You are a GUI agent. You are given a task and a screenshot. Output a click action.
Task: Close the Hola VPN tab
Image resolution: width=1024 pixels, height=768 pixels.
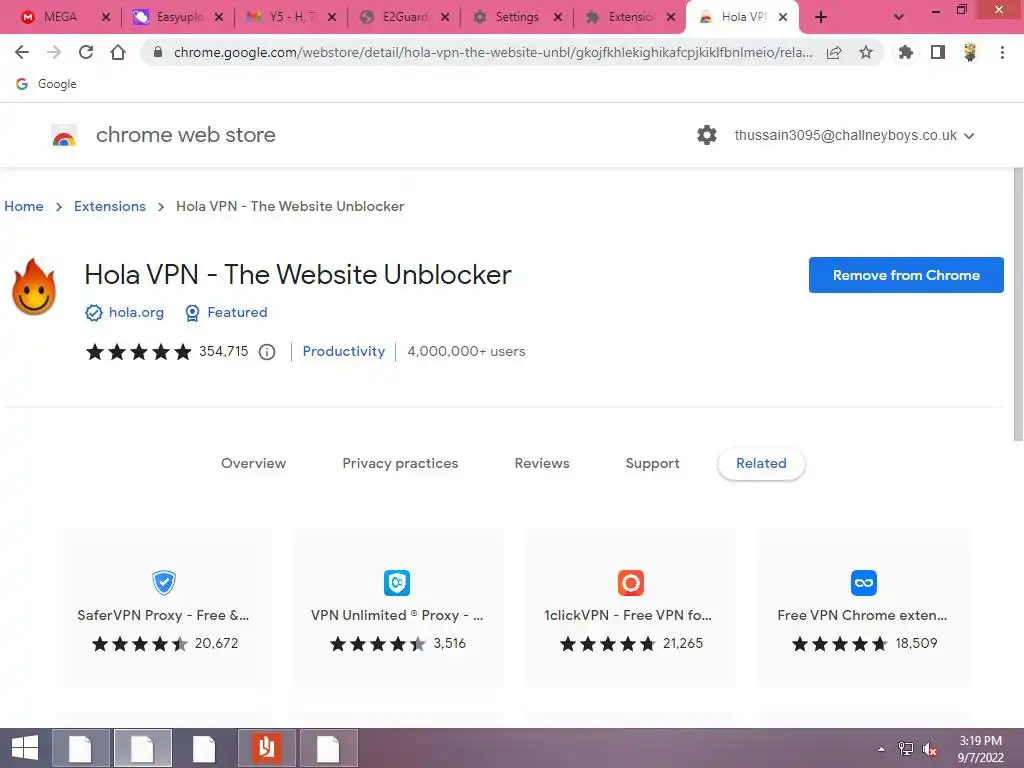pyautogui.click(x=783, y=17)
